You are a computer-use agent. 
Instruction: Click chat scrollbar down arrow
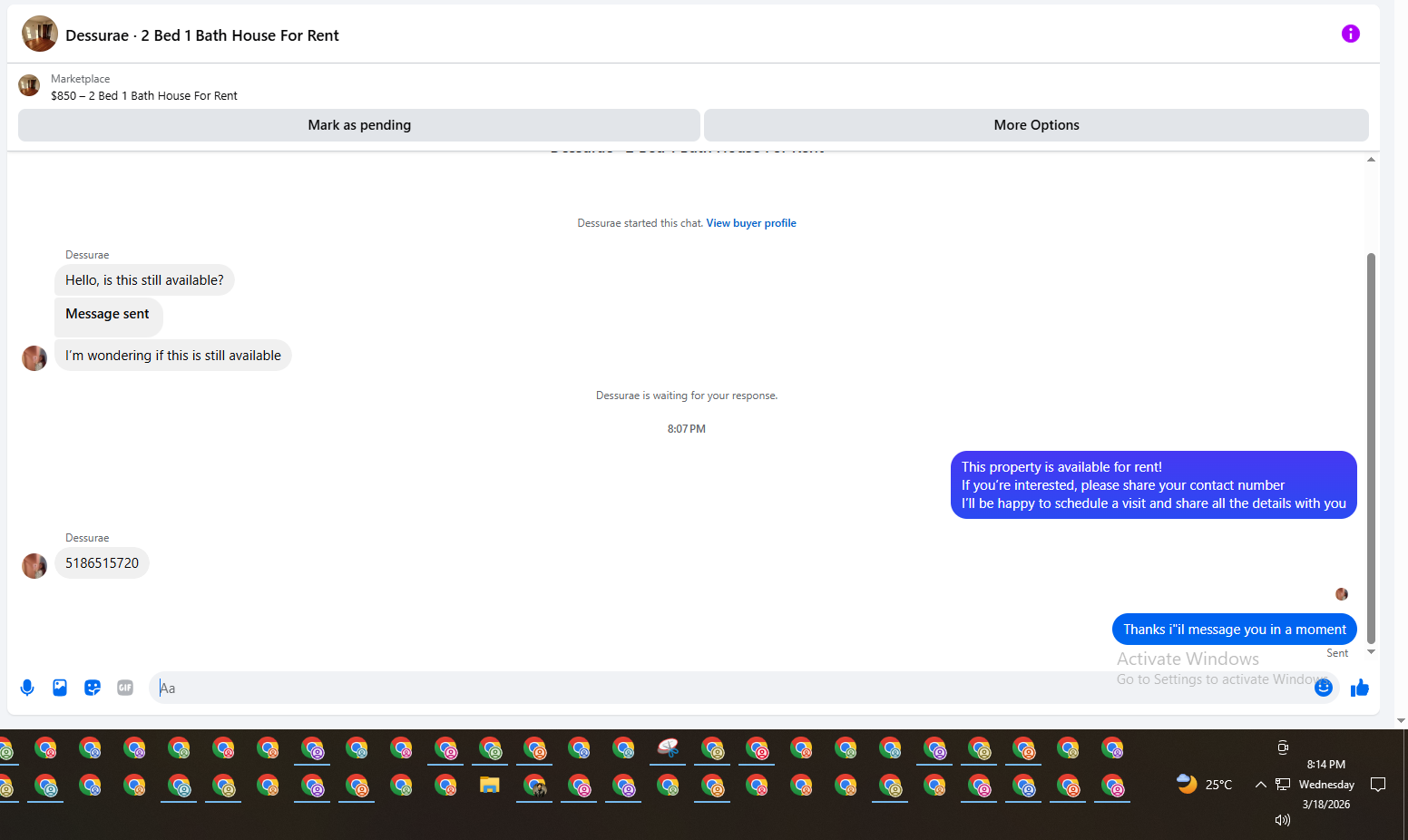1371,652
